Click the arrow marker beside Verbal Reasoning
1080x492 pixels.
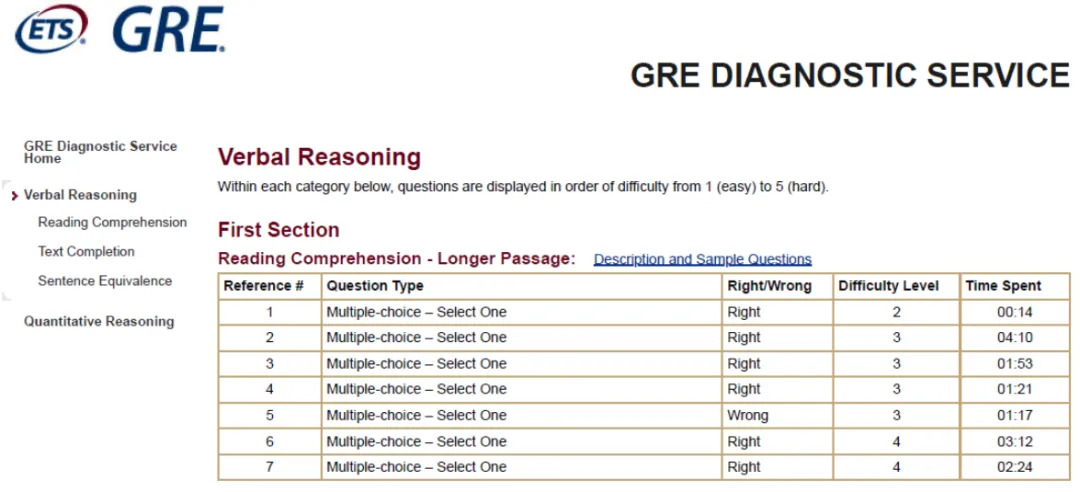(x=15, y=196)
